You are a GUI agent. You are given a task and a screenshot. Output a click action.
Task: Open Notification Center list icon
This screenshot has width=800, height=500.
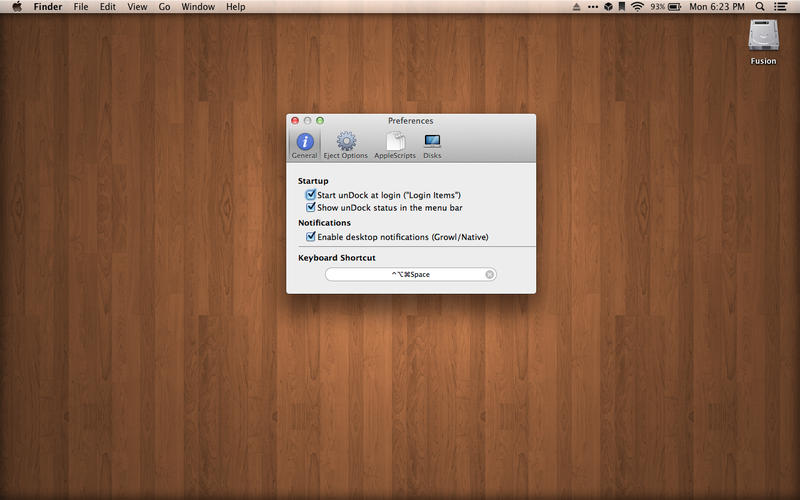tap(780, 7)
